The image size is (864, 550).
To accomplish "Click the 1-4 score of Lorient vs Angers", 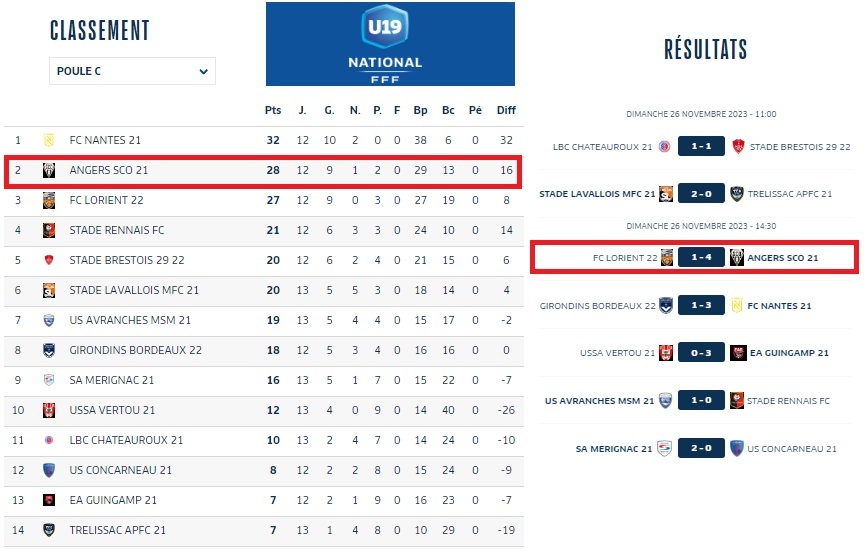I will click(x=701, y=257).
